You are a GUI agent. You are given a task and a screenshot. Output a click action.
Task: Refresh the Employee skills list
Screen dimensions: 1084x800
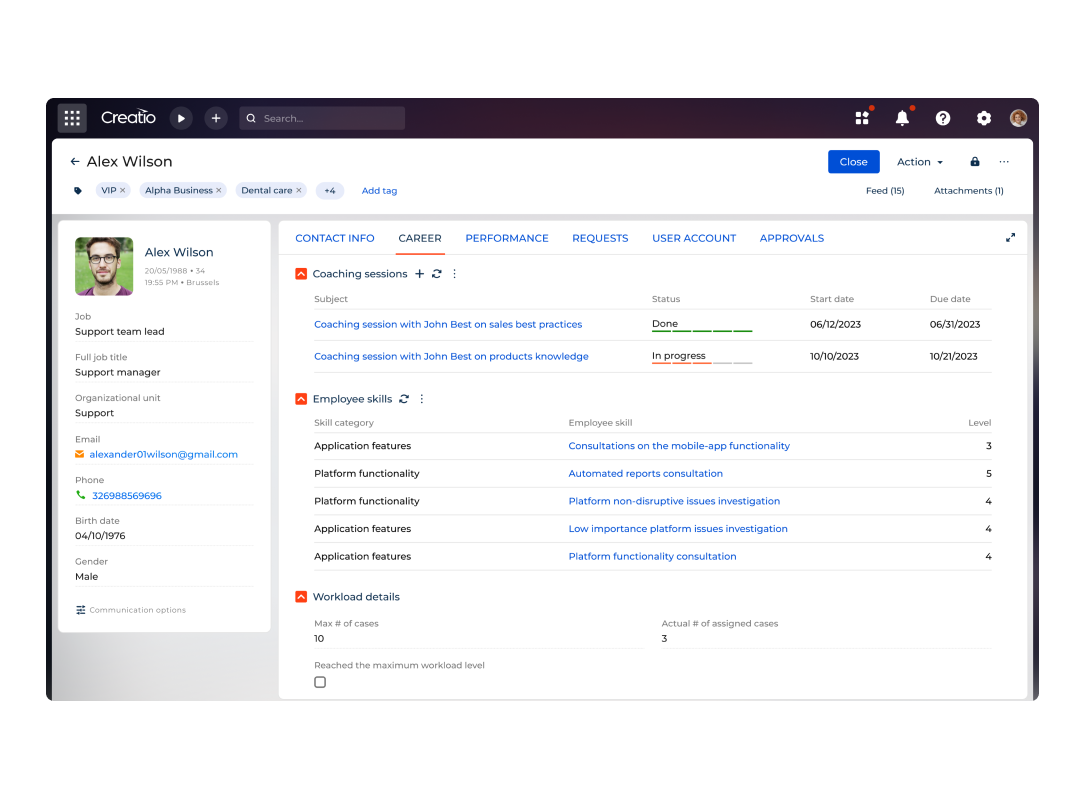point(404,398)
